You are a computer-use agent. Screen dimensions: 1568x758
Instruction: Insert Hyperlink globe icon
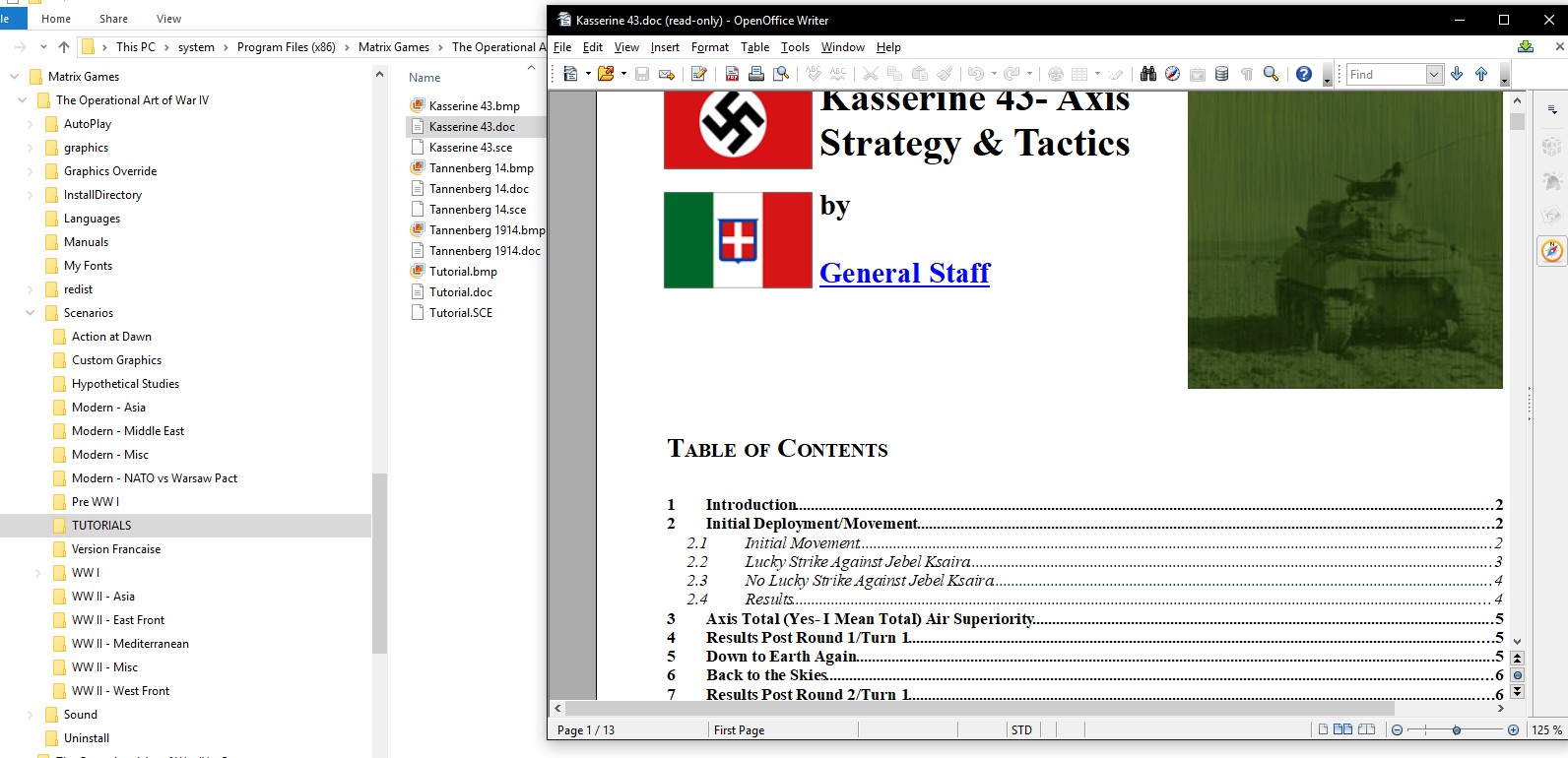(x=1056, y=74)
